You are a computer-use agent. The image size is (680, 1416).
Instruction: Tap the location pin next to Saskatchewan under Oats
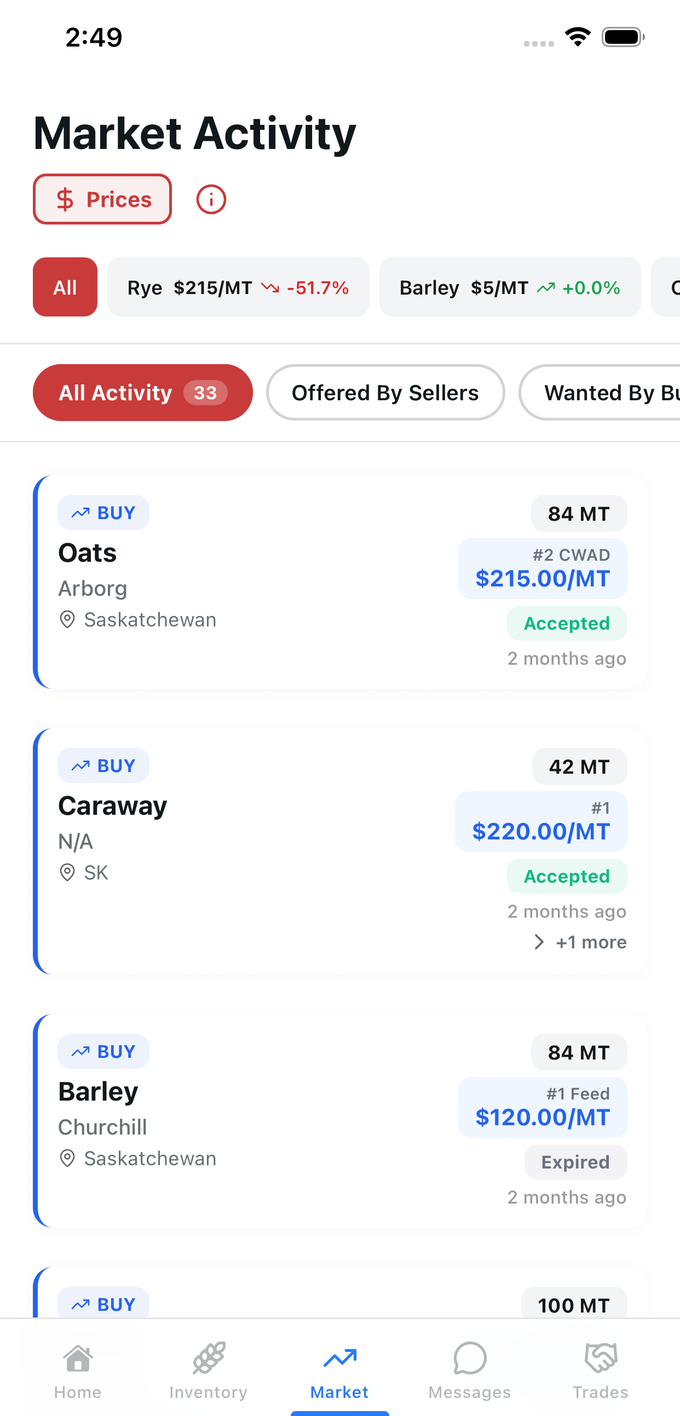click(x=66, y=619)
